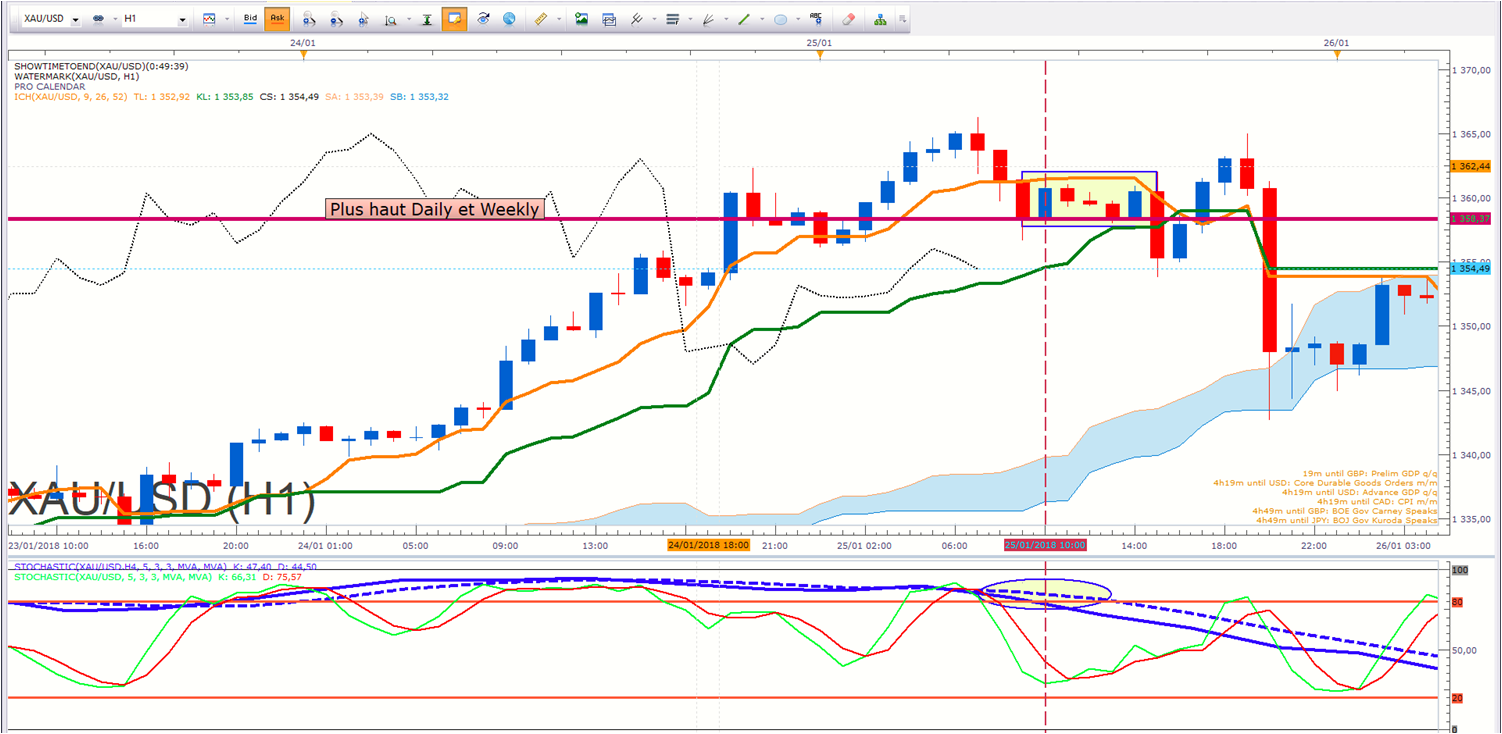Click the chart template window icon

pos(608,19)
